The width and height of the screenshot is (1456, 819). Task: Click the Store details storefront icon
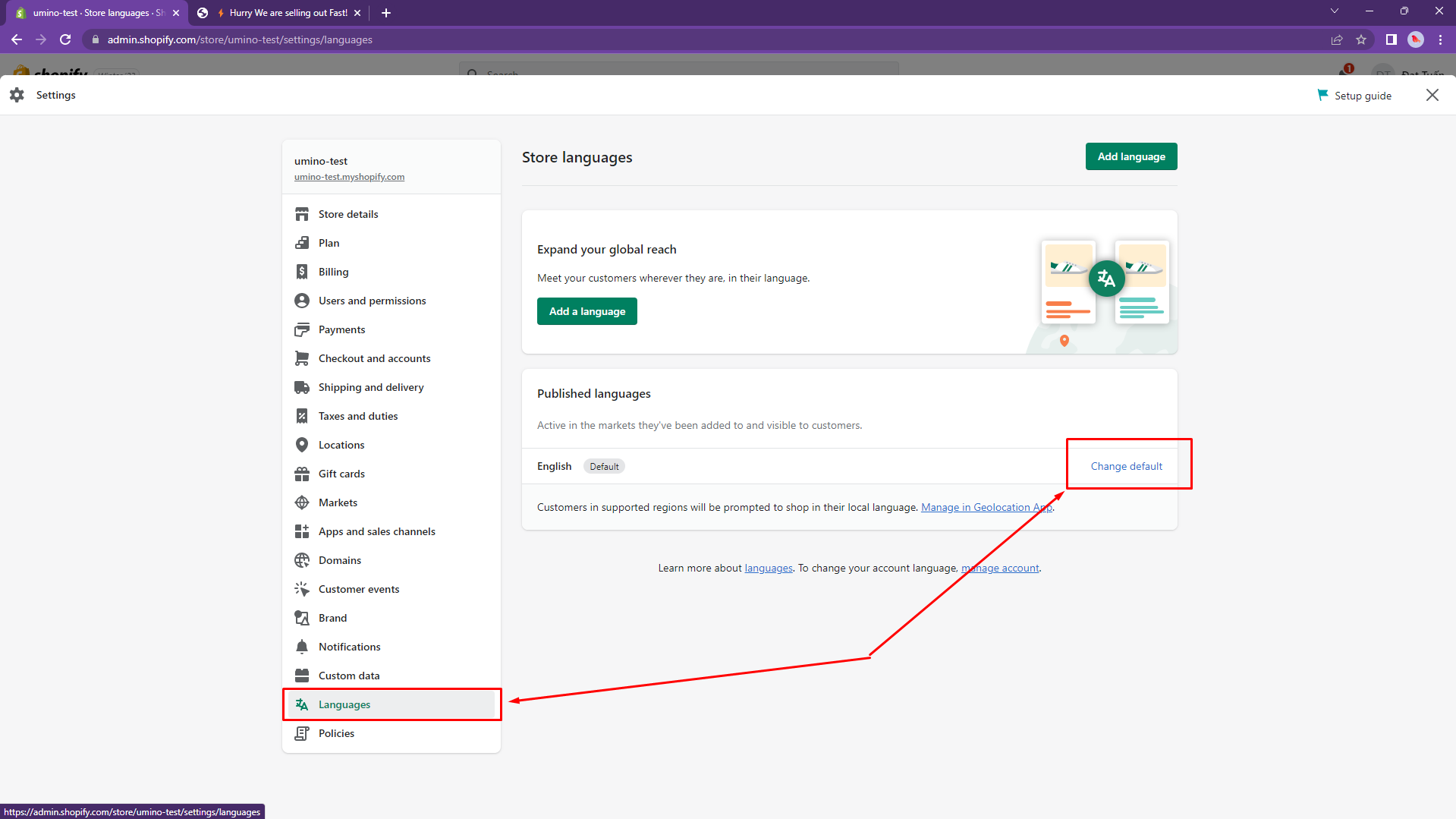click(302, 214)
